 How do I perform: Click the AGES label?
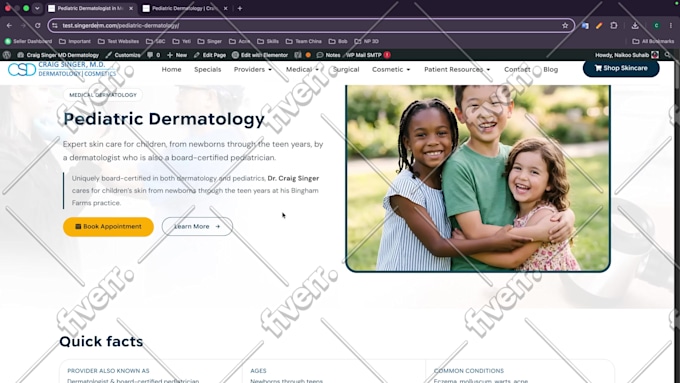258,371
